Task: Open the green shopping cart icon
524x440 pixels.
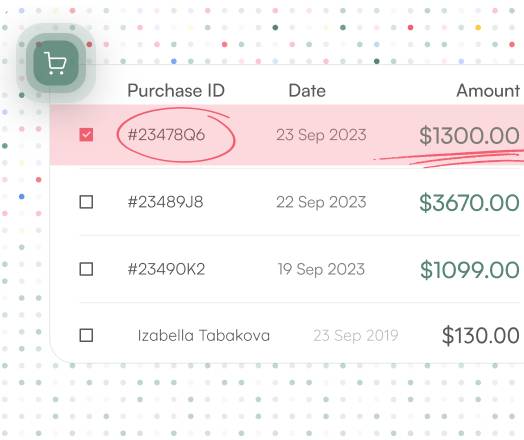Action: tap(56, 63)
